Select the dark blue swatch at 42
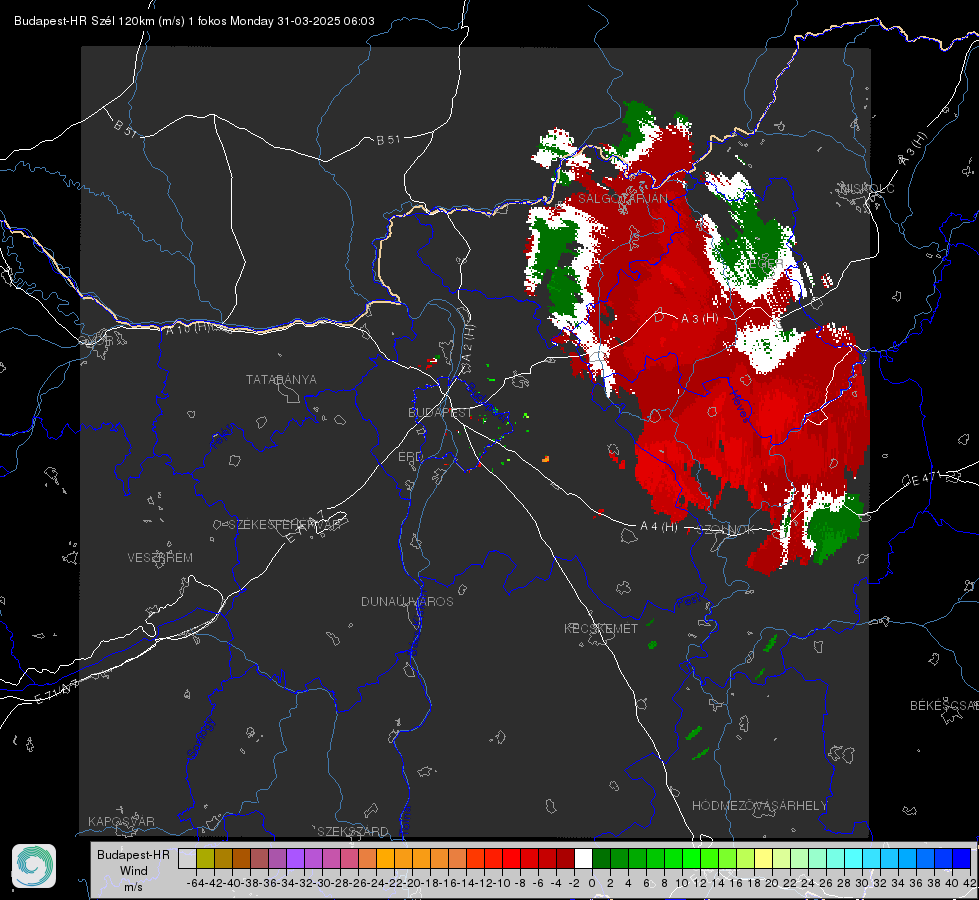Image resolution: width=979 pixels, height=900 pixels. point(962,859)
